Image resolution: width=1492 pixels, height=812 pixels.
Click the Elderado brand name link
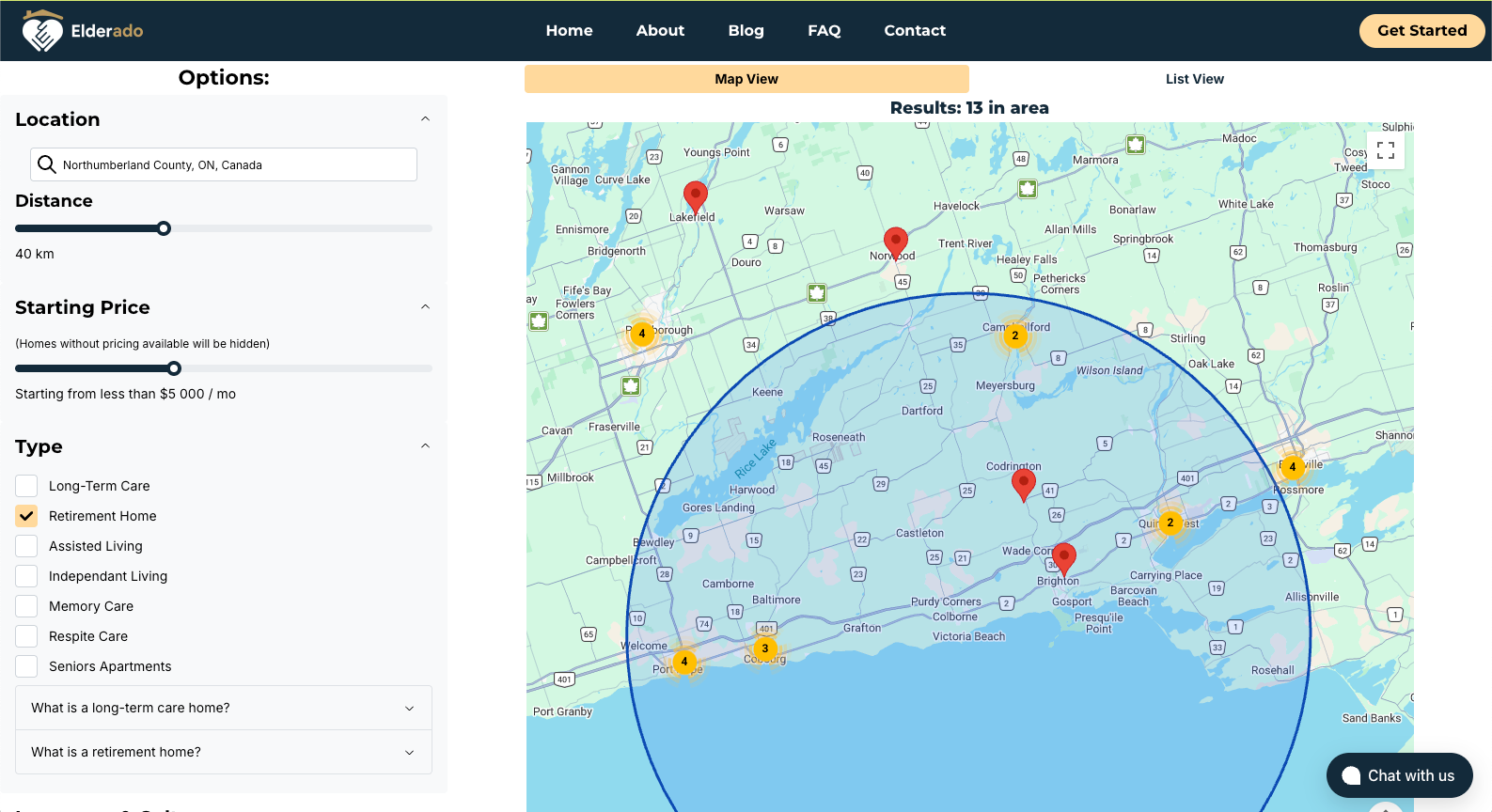pos(107,31)
